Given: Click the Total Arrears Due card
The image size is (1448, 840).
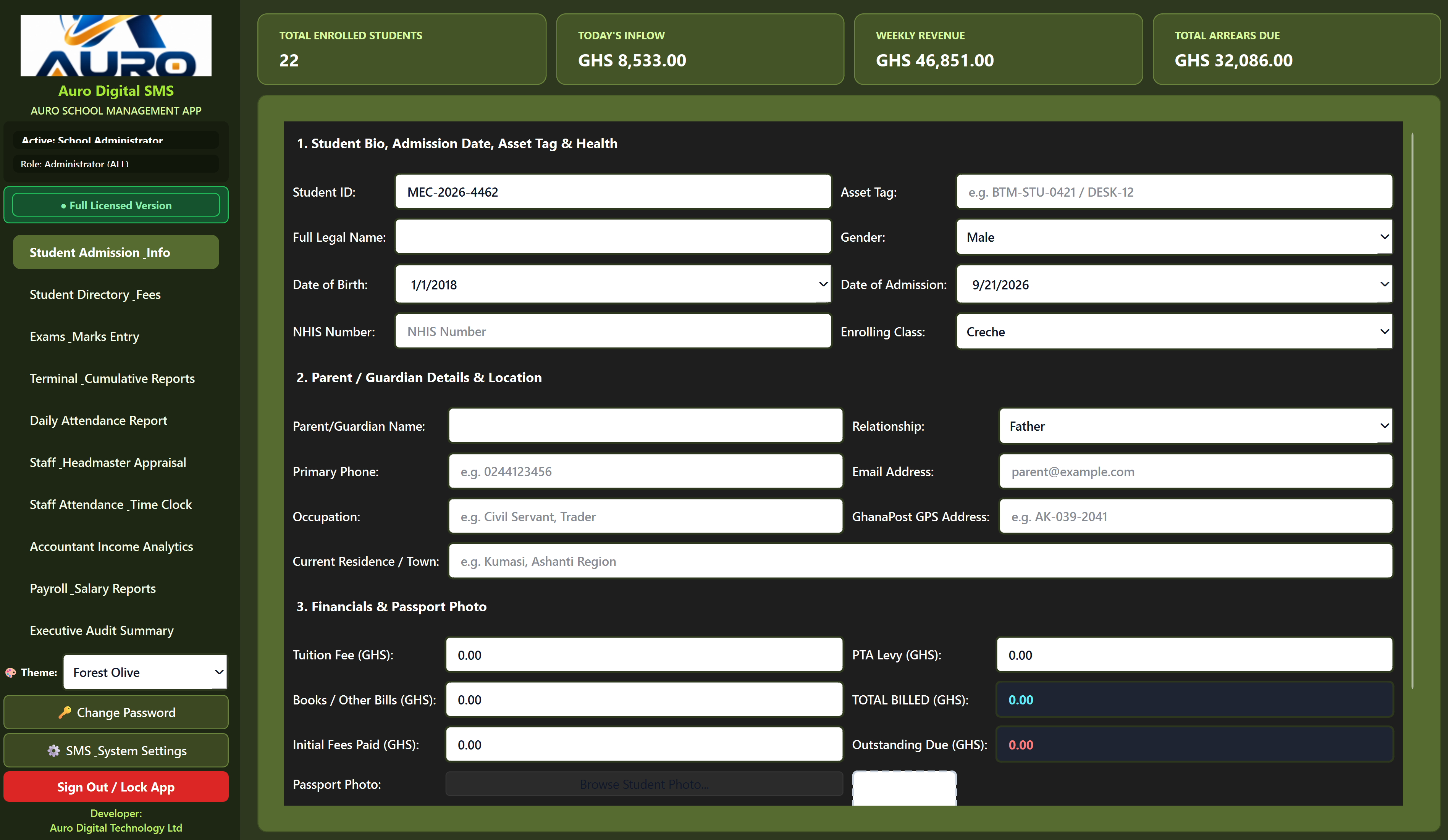Looking at the screenshot, I should click(1296, 49).
